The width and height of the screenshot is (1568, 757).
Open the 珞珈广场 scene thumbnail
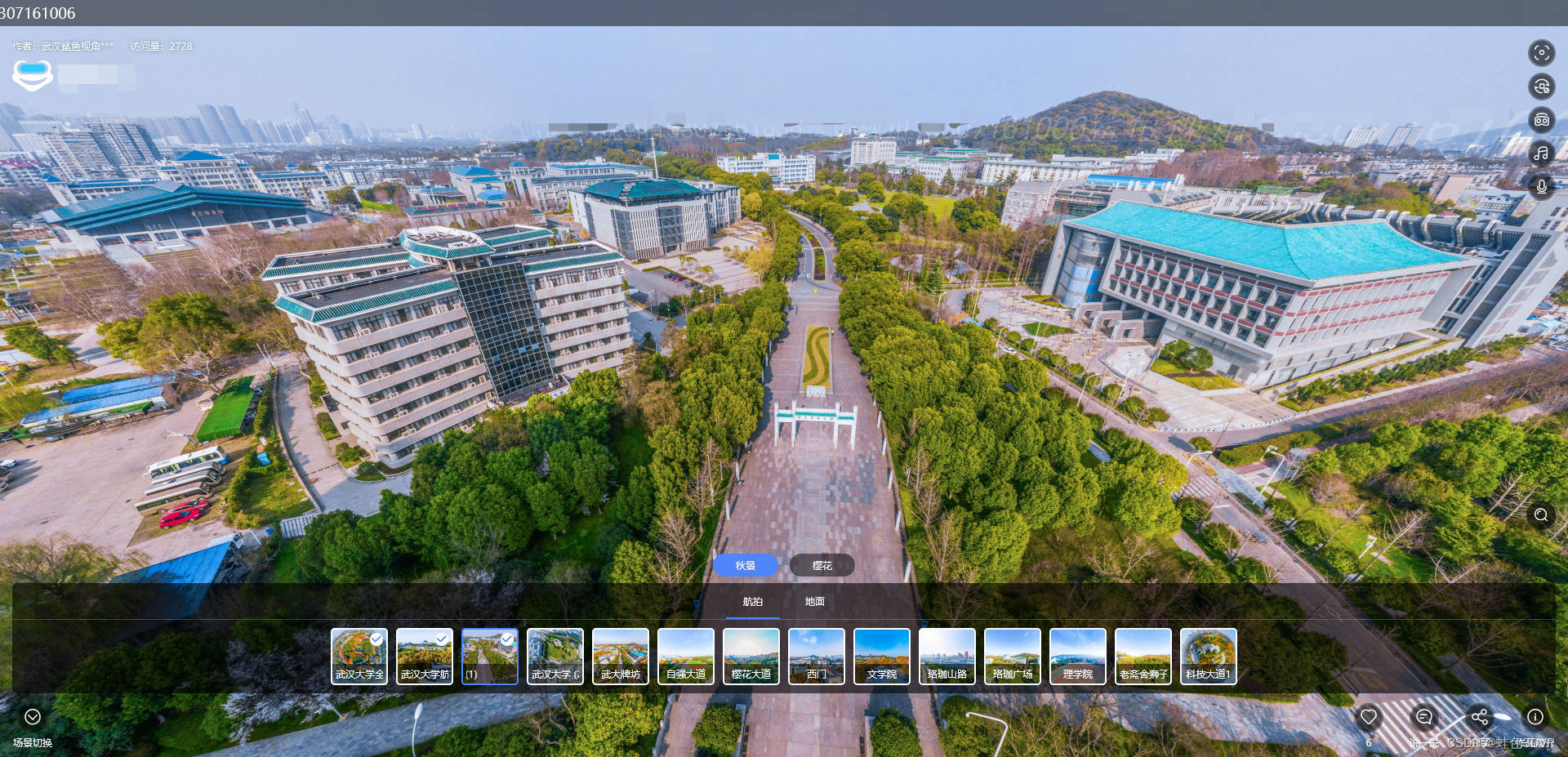point(1013,657)
